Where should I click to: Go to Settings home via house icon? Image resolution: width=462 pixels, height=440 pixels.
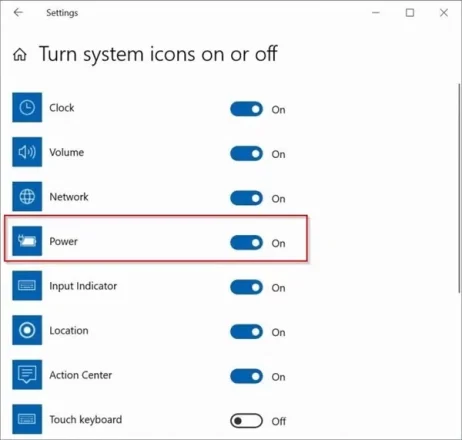point(20,54)
